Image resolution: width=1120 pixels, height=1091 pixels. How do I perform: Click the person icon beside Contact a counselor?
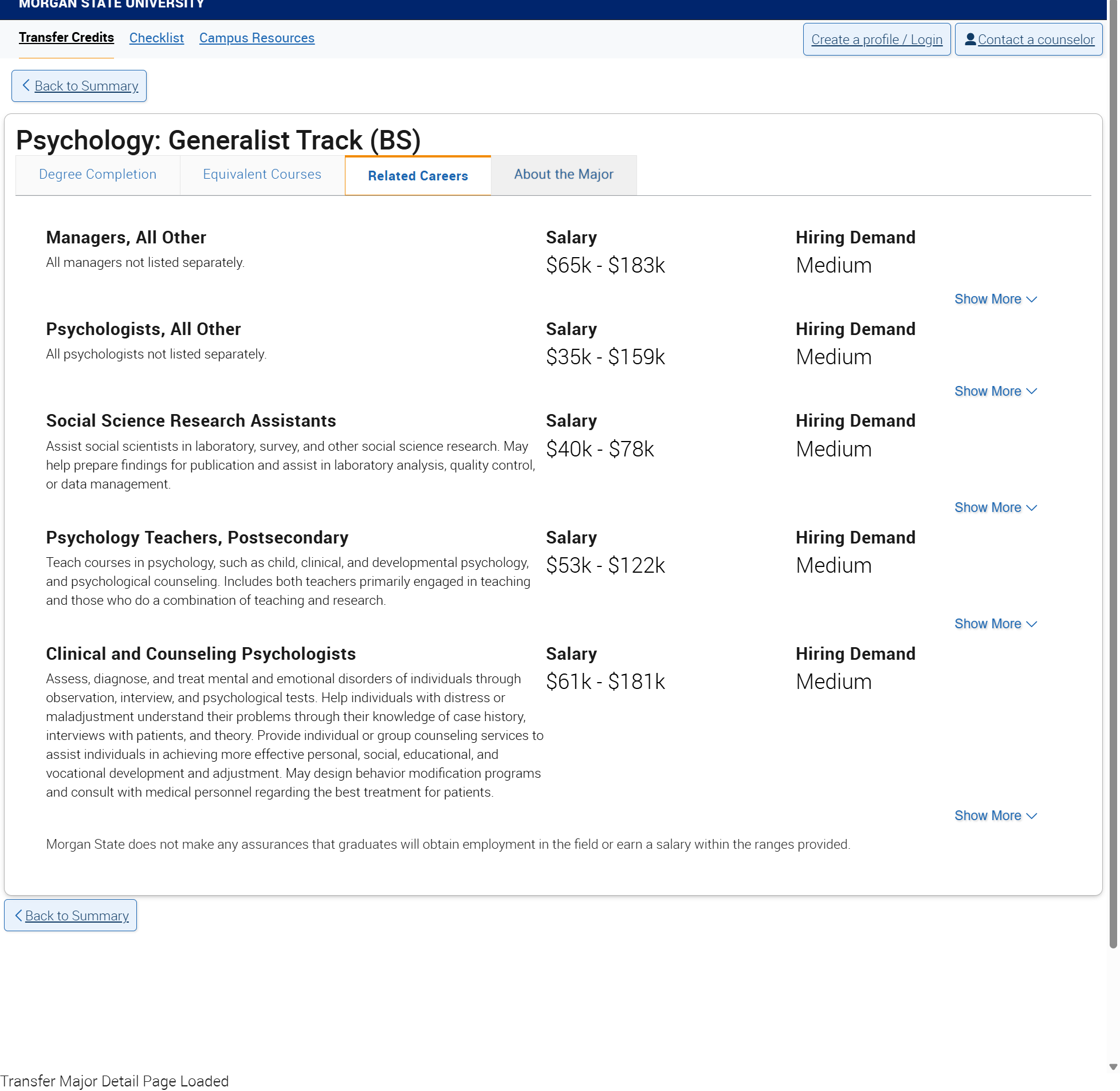(x=970, y=39)
